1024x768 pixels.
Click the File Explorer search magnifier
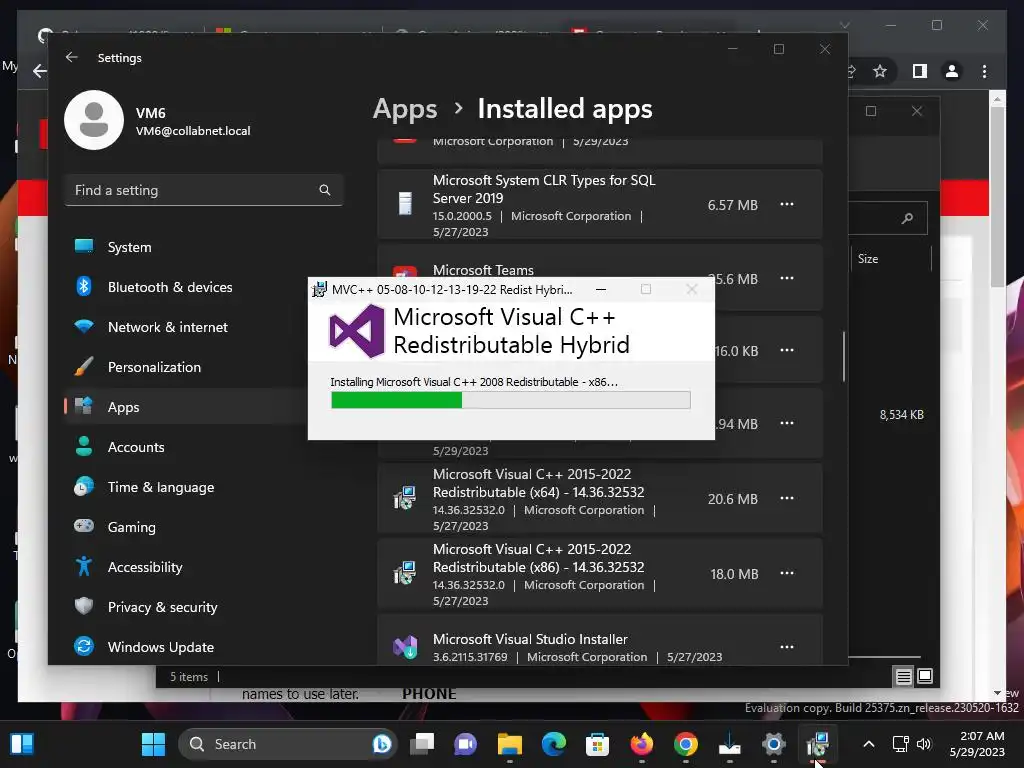[907, 218]
